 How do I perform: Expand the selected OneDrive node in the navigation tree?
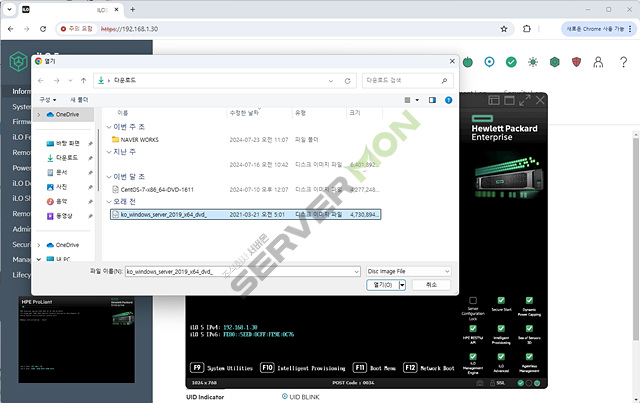39,115
